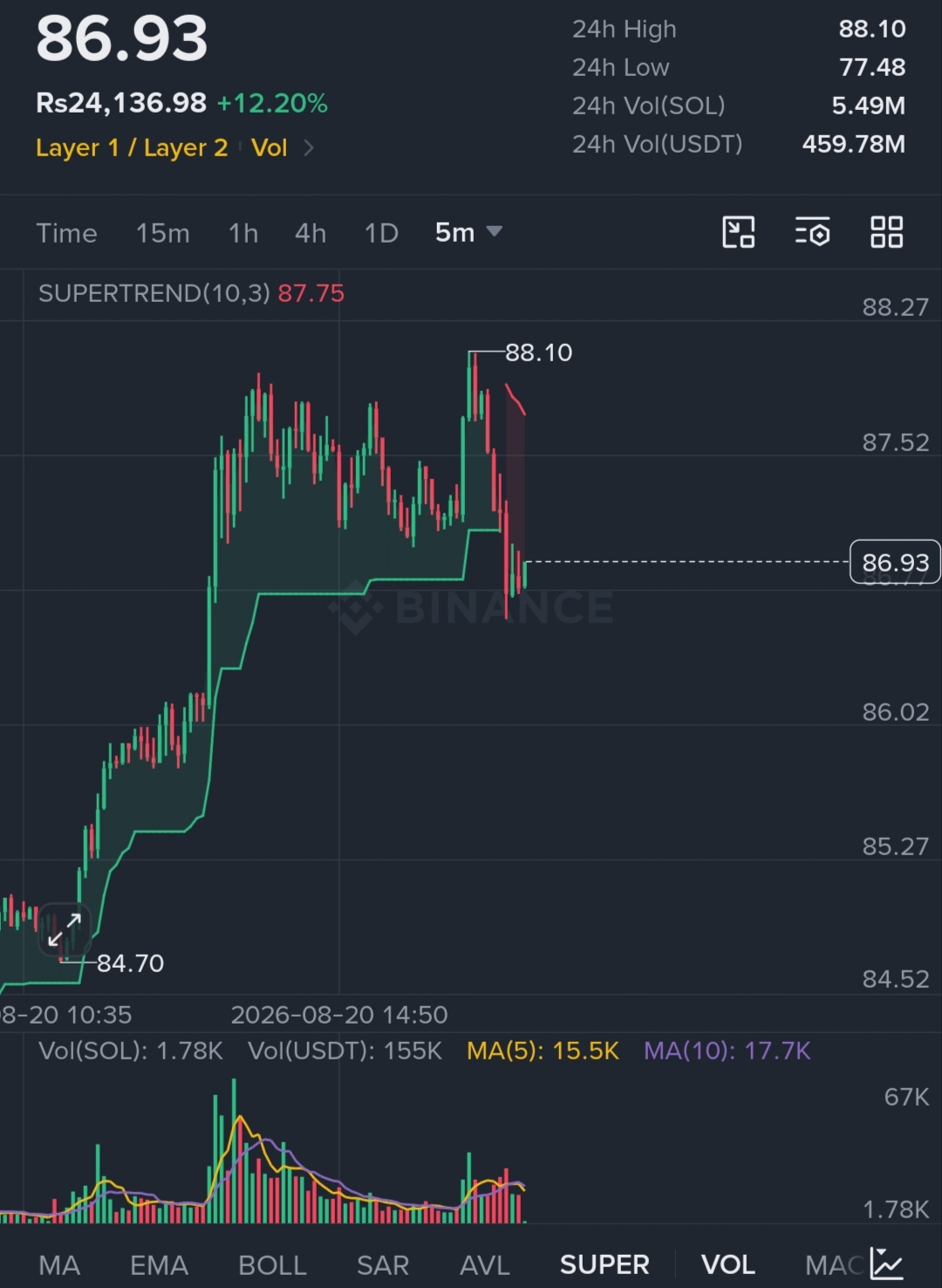
Task: Tap the 24h Vol(SOL) value 5.49M
Action: click(868, 106)
